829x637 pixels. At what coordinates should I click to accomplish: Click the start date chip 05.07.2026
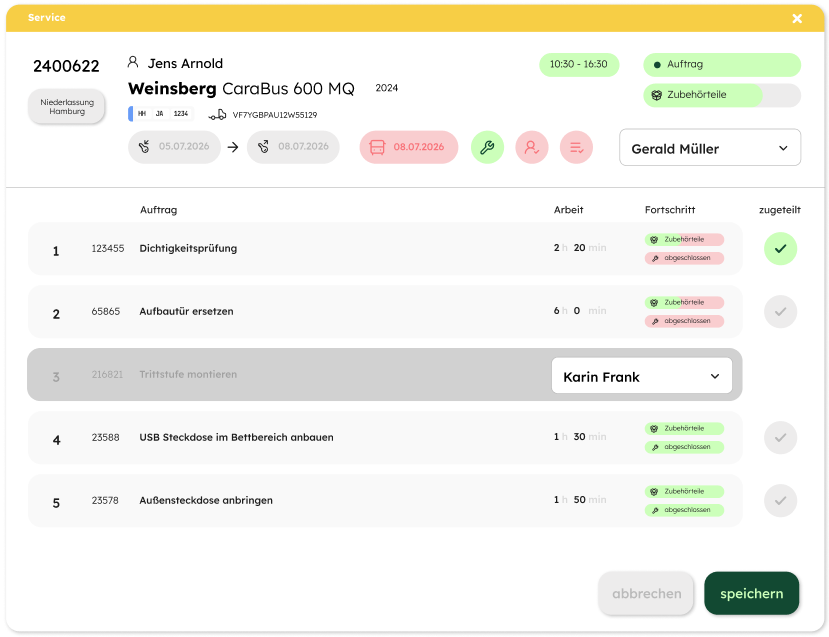[x=174, y=147]
